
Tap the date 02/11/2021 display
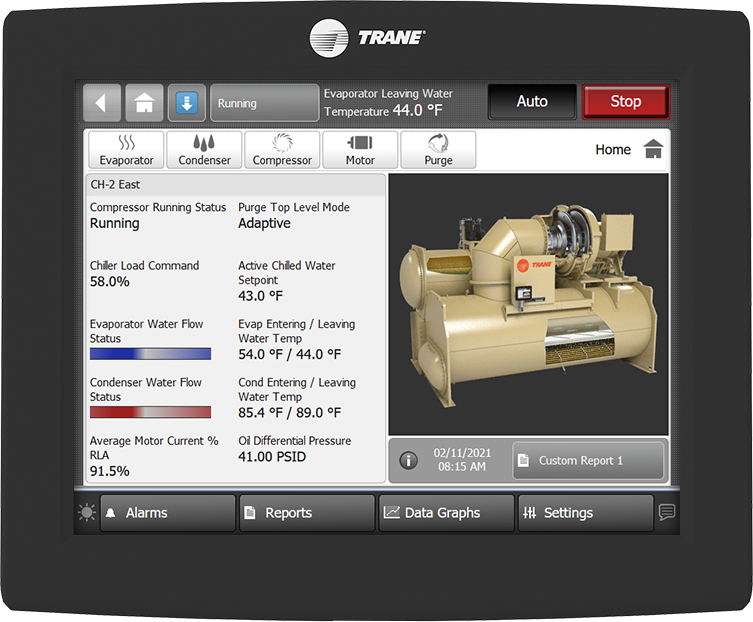click(x=462, y=453)
